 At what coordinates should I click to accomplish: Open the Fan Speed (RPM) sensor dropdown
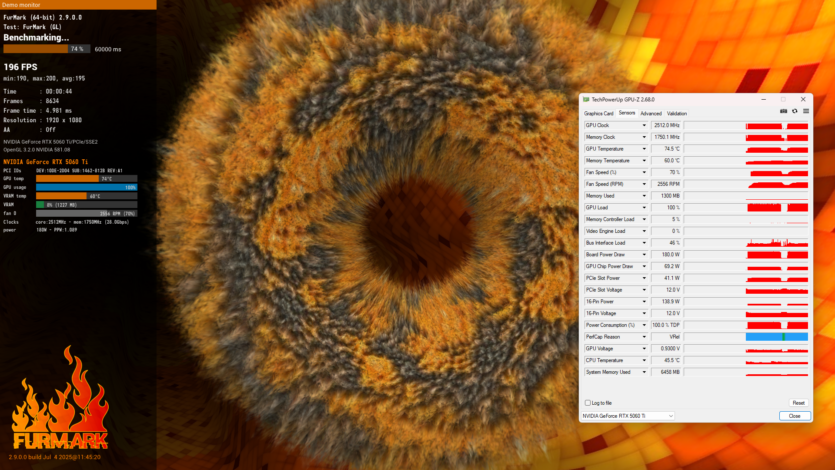pos(644,184)
